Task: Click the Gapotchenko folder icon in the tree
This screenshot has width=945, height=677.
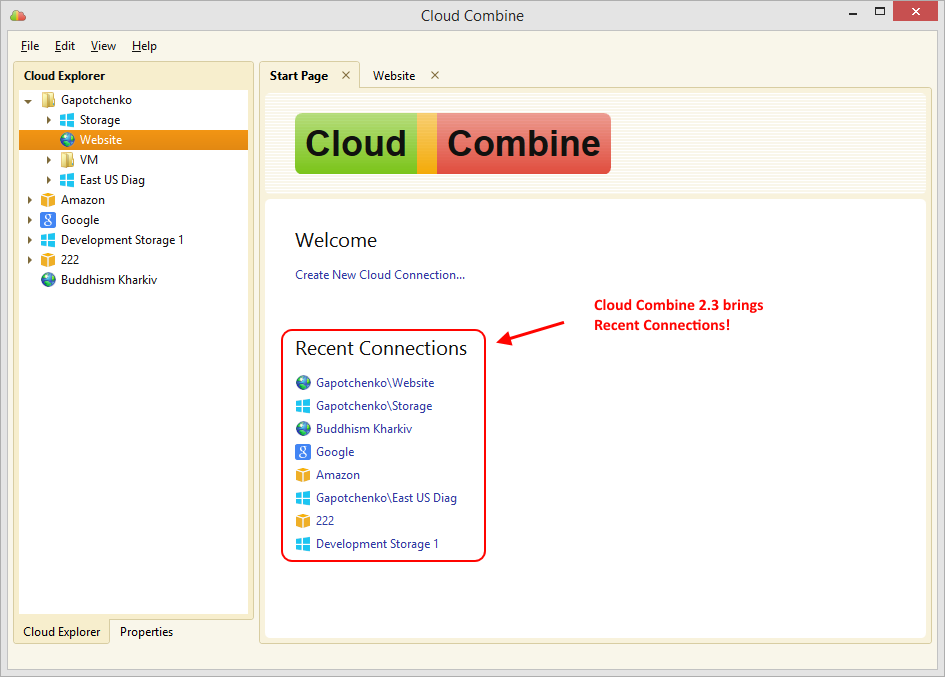Action: point(48,100)
